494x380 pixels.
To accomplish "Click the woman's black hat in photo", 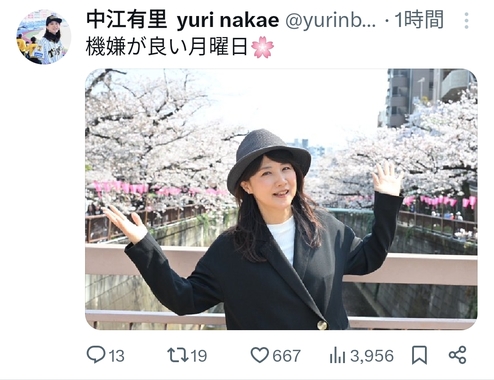I will (268, 159).
